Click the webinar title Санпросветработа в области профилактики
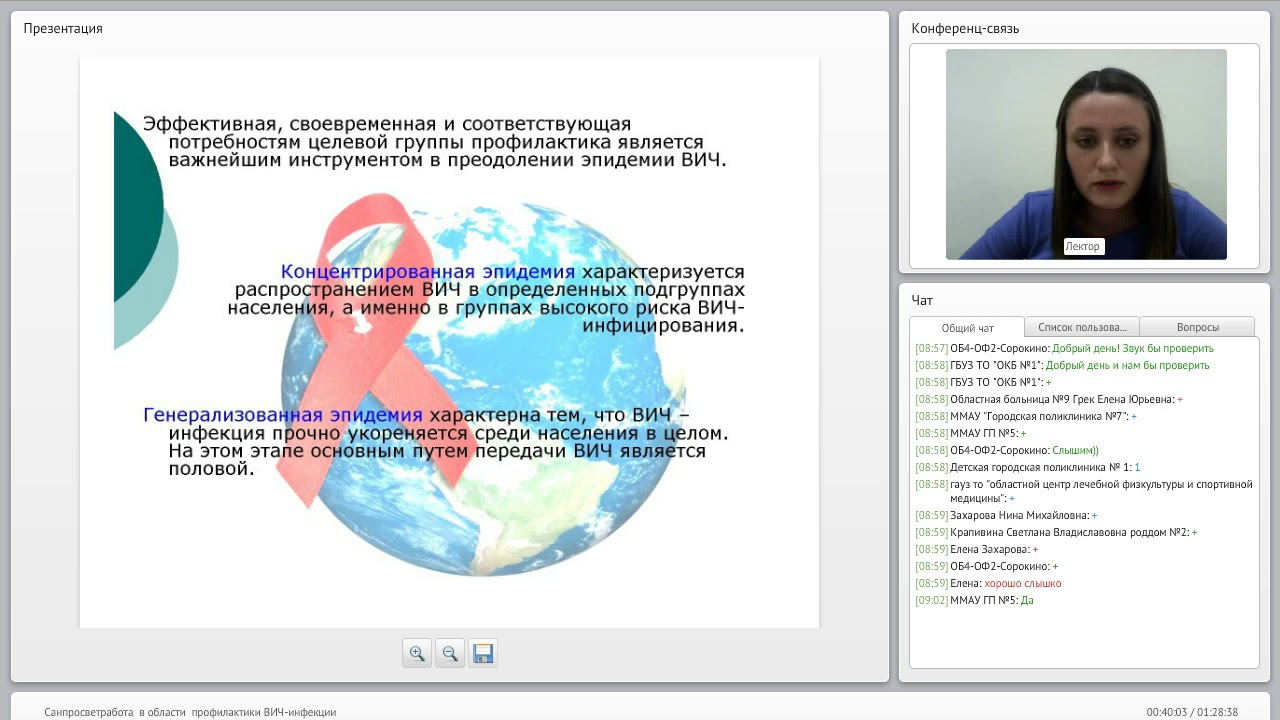Screen dimensions: 1280x720 tap(190, 712)
